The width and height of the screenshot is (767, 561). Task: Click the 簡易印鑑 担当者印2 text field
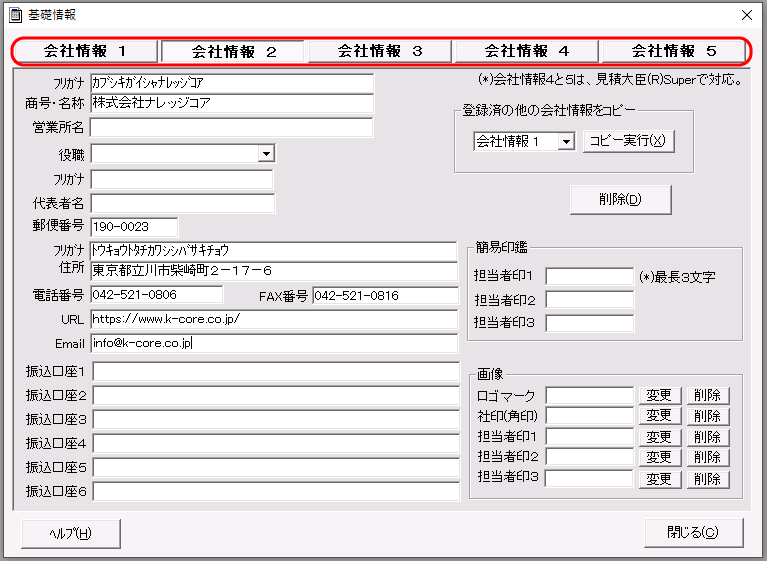pyautogui.click(x=589, y=300)
